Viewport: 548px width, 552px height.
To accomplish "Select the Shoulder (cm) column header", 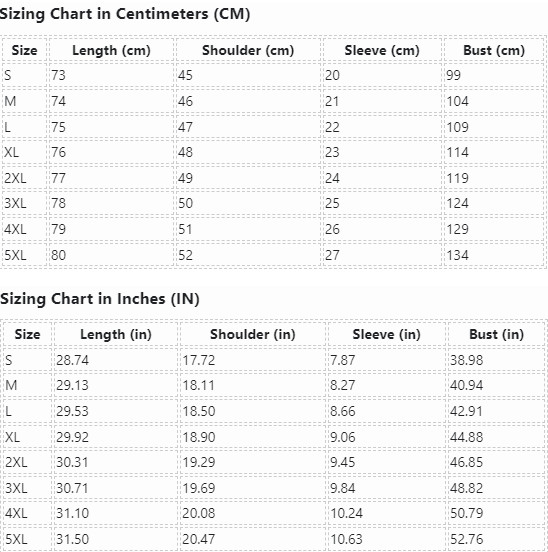I will tap(248, 50).
